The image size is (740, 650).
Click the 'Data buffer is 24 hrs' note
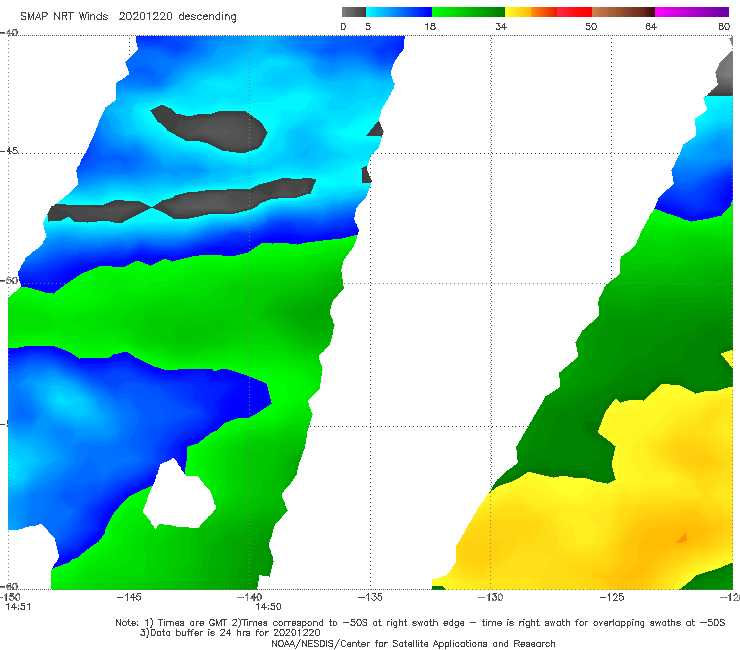tap(230, 633)
